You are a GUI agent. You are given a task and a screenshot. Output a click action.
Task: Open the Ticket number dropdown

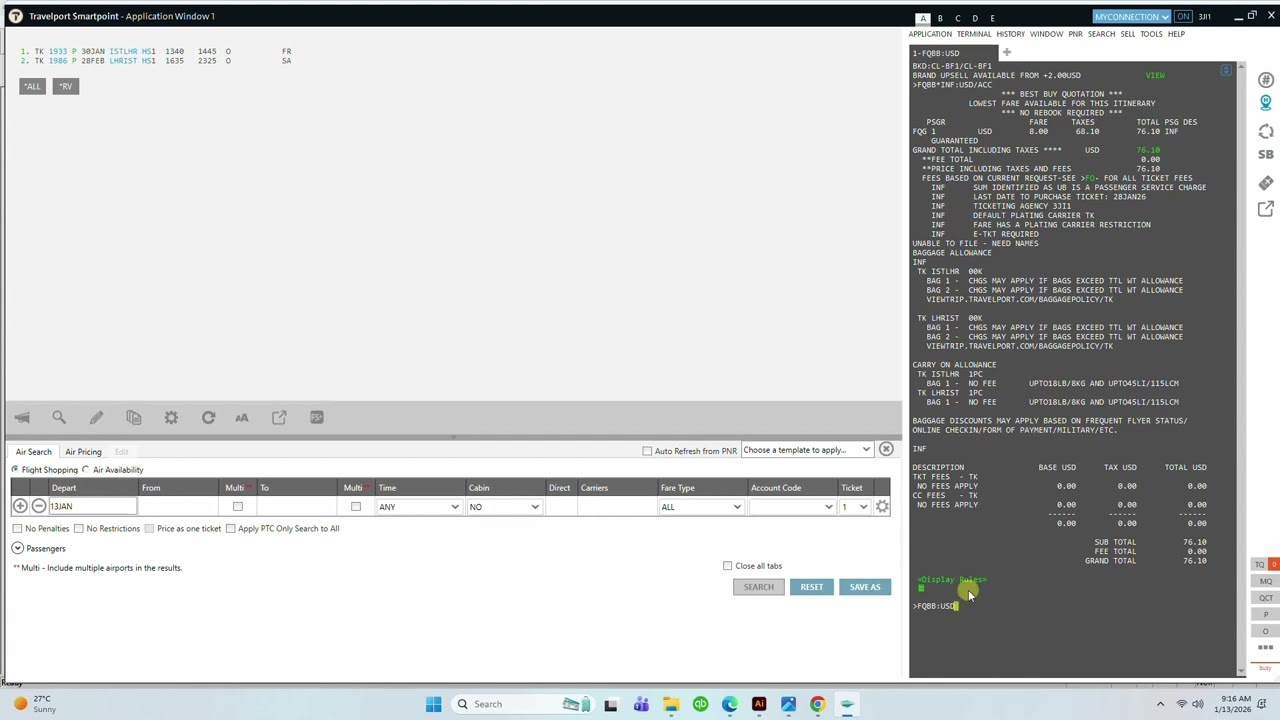click(x=855, y=507)
